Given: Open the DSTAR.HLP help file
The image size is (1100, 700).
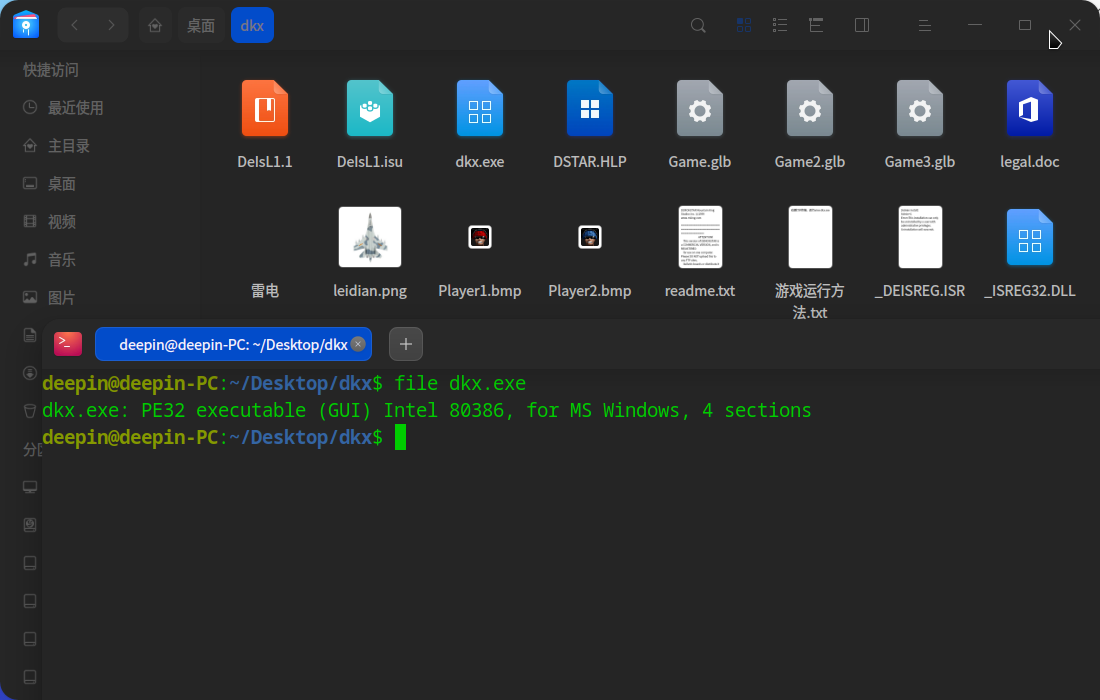Looking at the screenshot, I should [590, 109].
